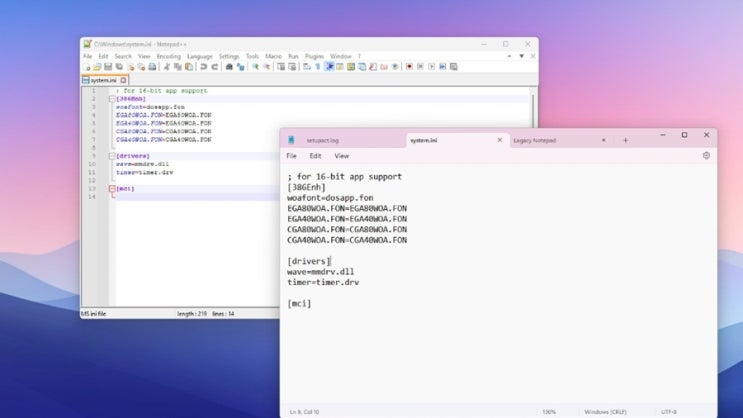Open the Language menu in Notepad++

click(199, 56)
